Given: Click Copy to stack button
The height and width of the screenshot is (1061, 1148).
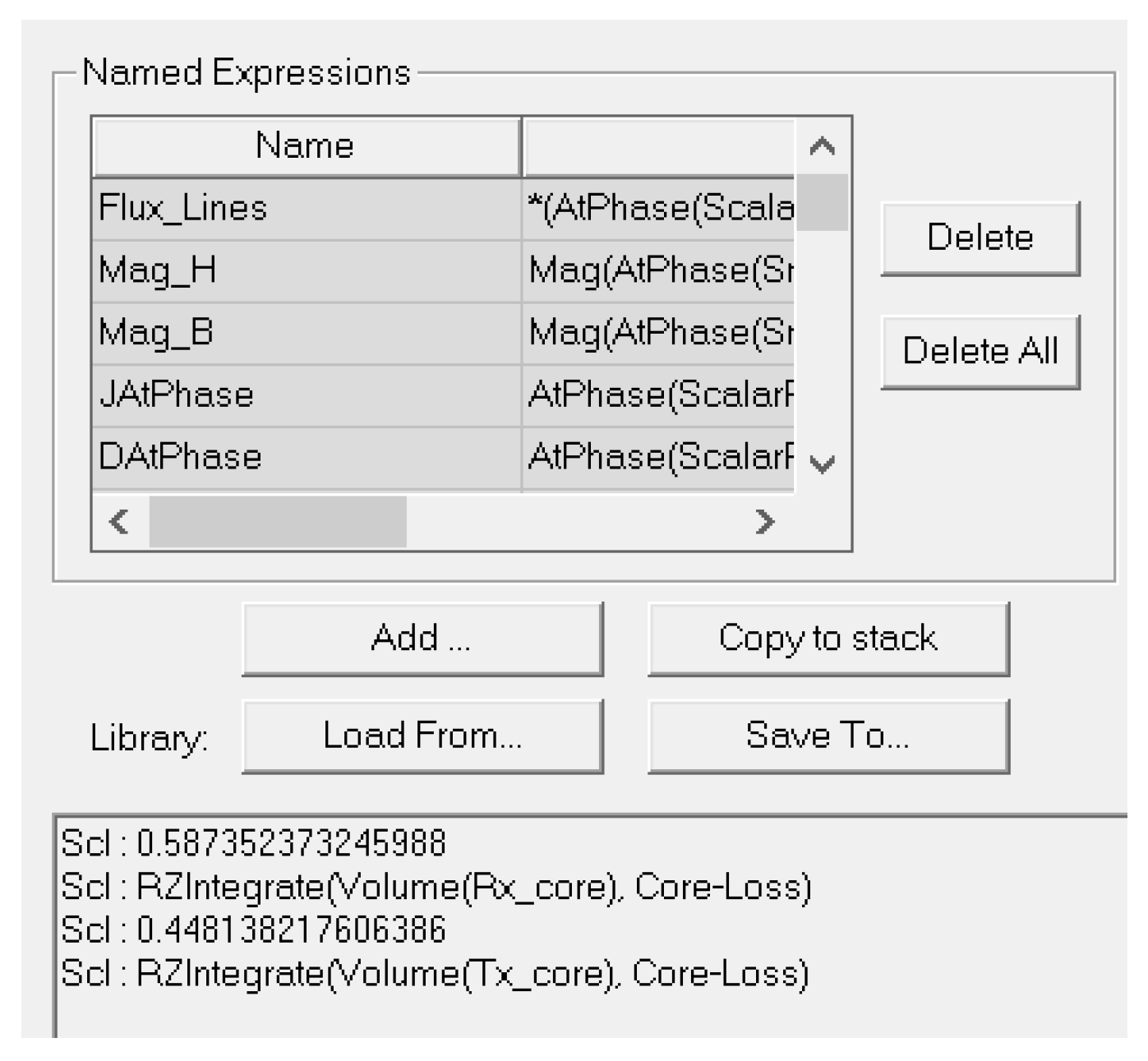Looking at the screenshot, I should 828,639.
